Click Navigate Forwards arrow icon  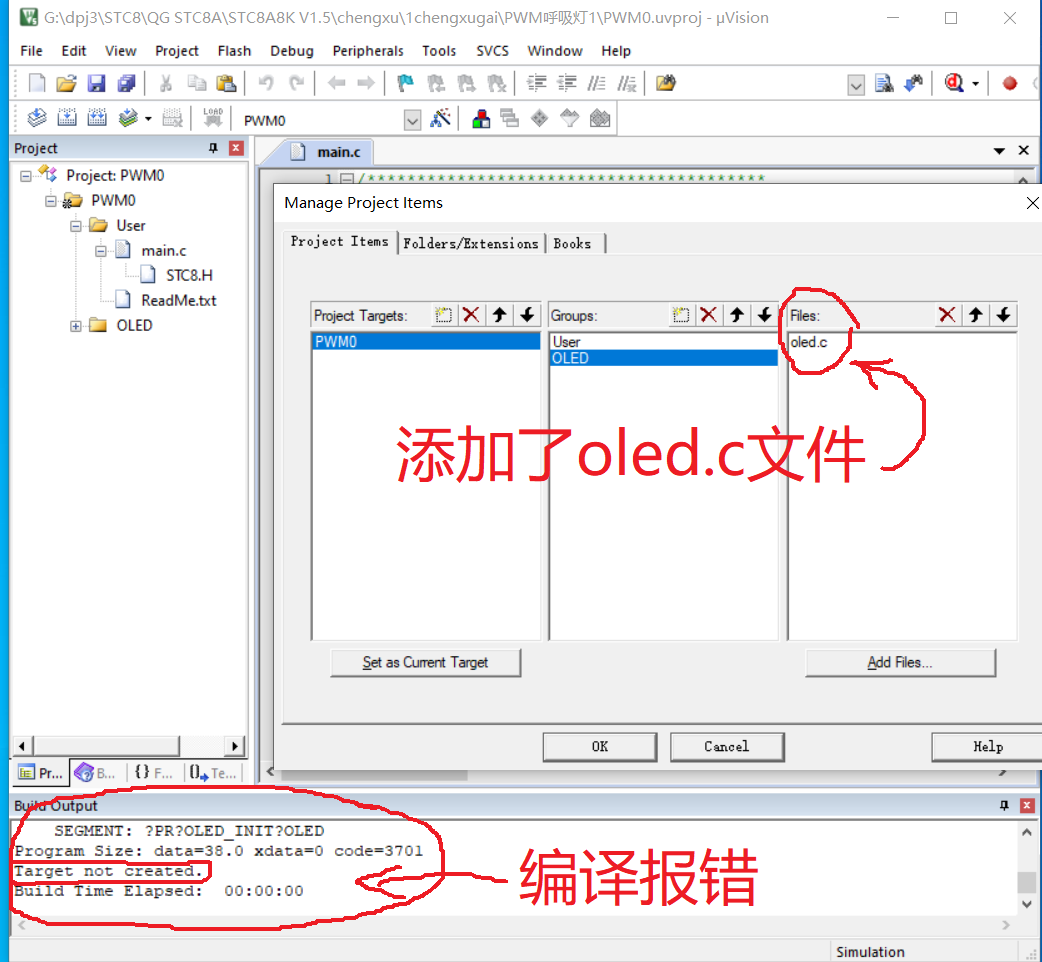click(x=365, y=83)
